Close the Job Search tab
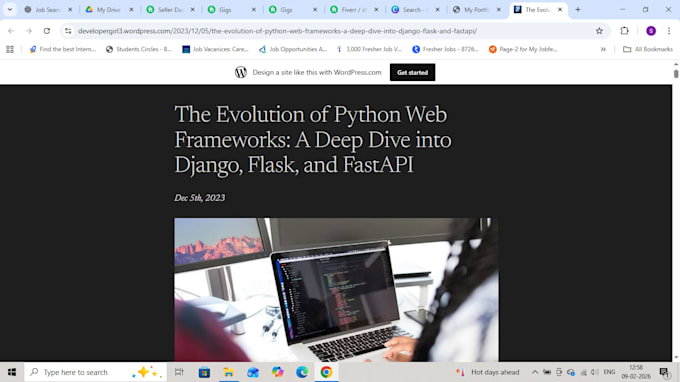Image resolution: width=680 pixels, height=382 pixels. click(x=70, y=10)
